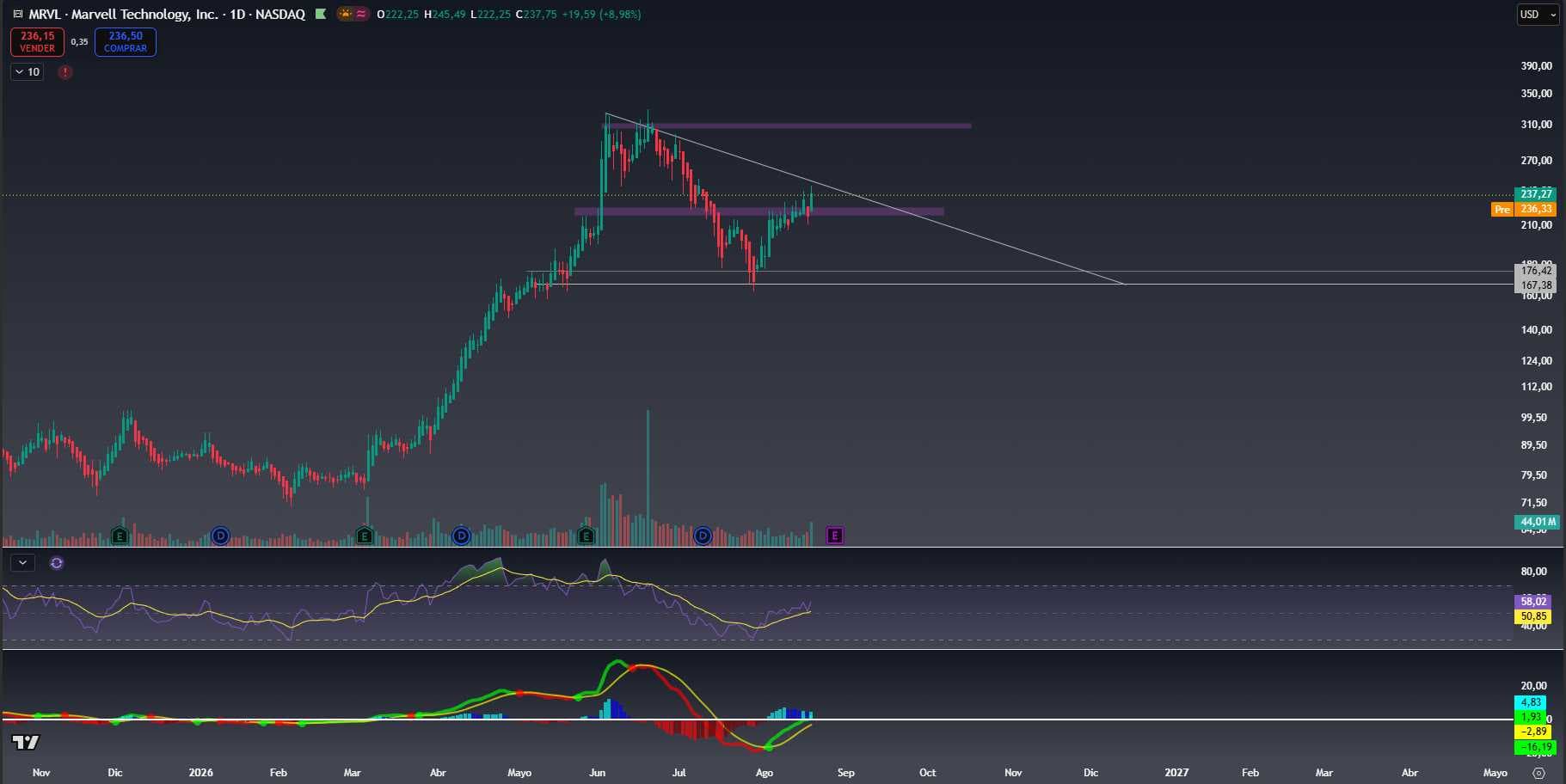
Task: Click the Ago label on time axis
Action: point(765,773)
